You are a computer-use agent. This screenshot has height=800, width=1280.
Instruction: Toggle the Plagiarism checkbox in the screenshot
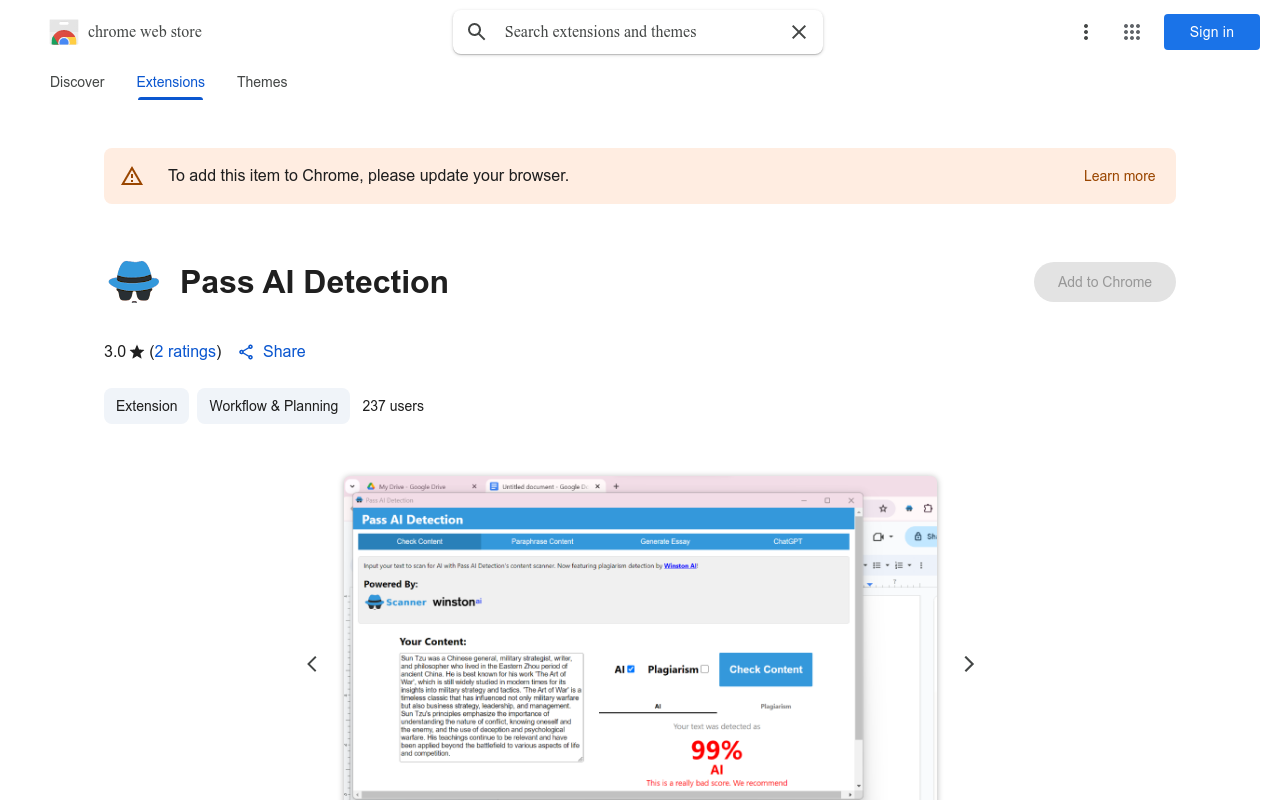coord(705,669)
